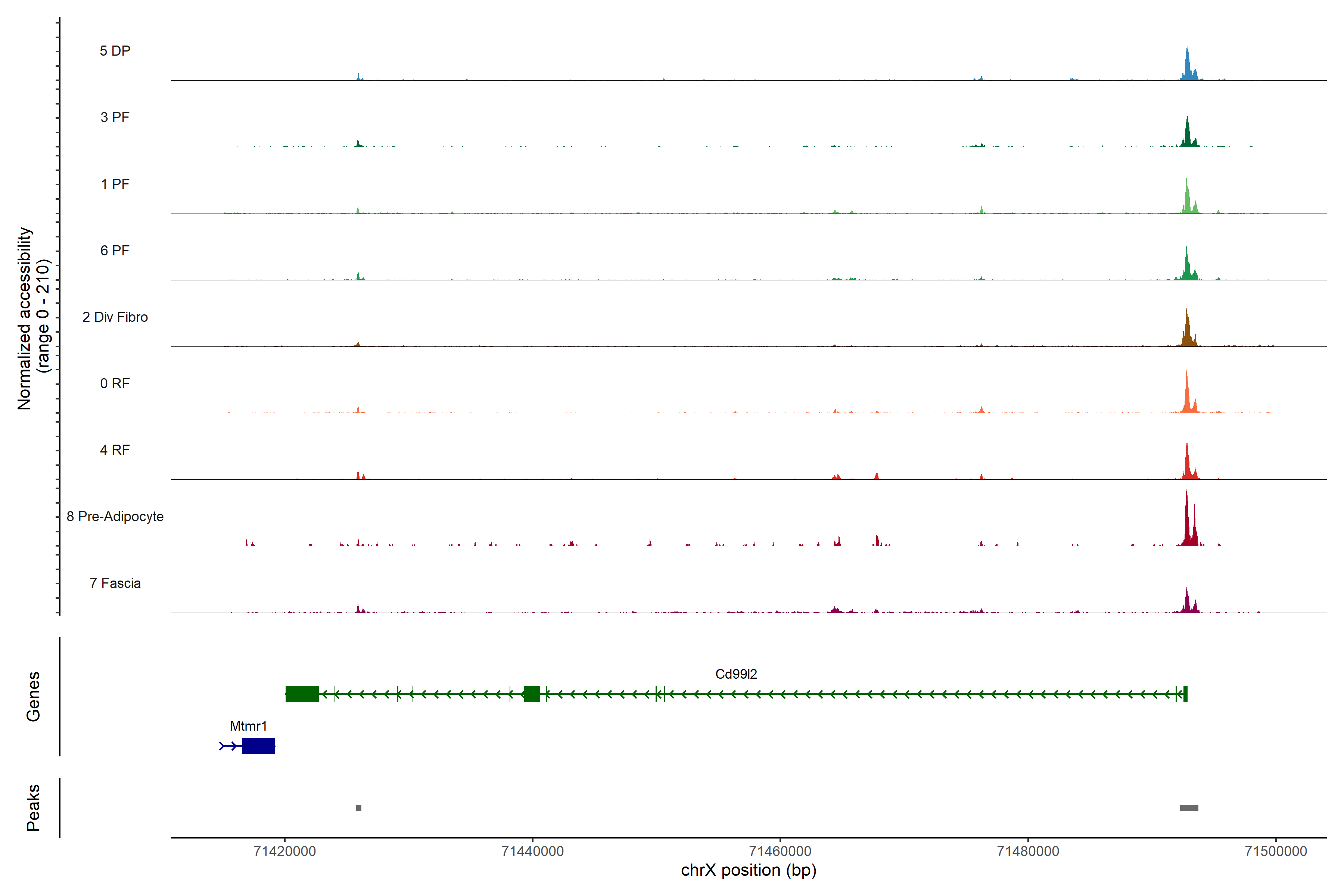Click the 71480000 axis tick label
Screen dimensions: 1344x896
click(1028, 852)
